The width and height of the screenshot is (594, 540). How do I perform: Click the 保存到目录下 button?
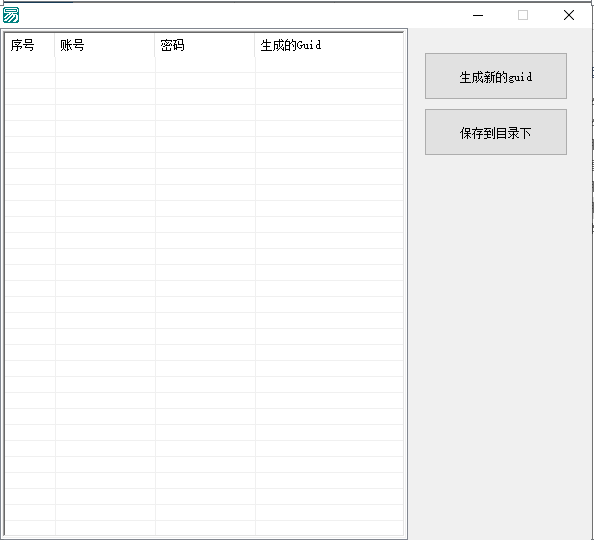[x=496, y=132]
